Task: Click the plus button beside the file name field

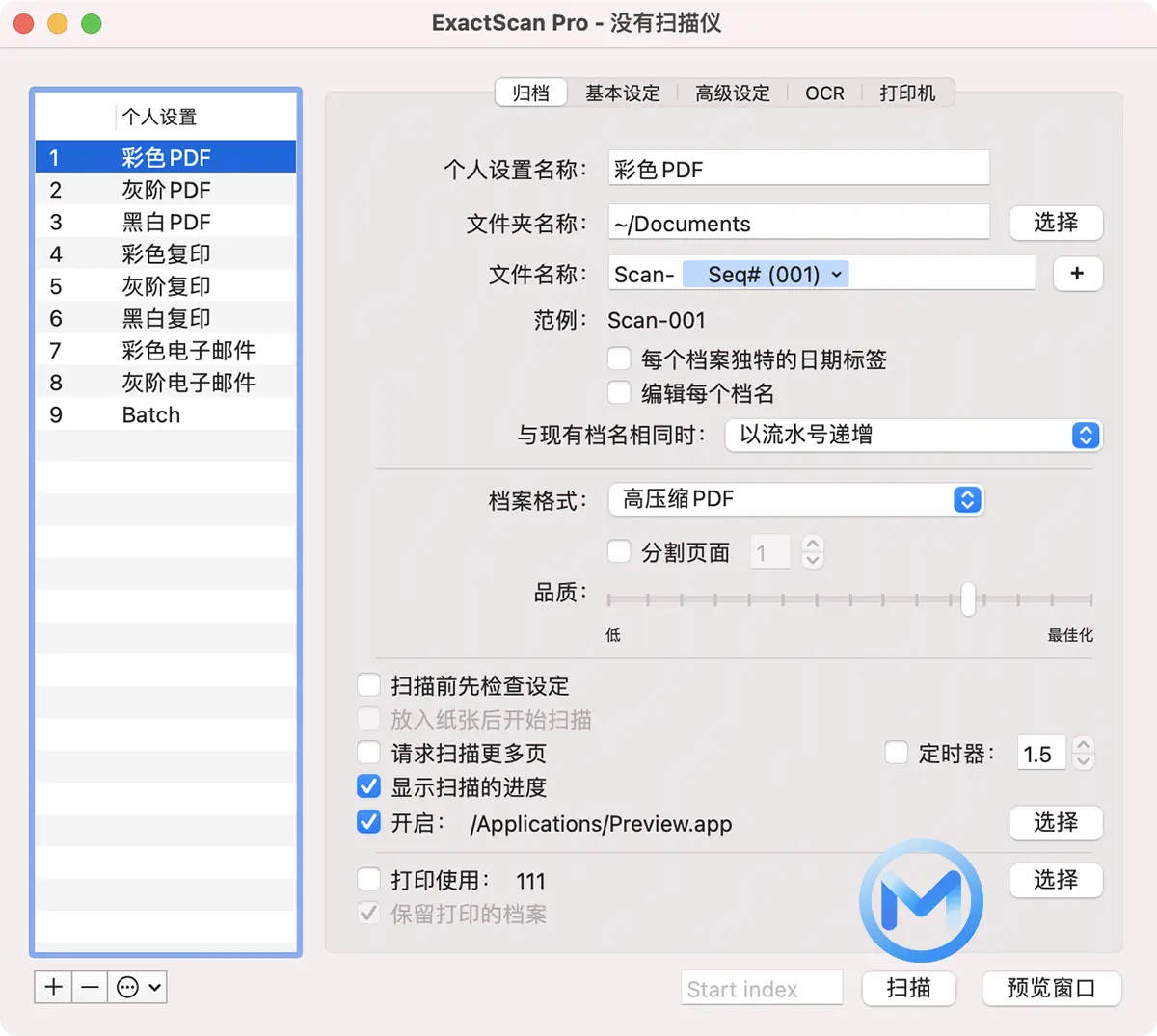Action: pyautogui.click(x=1077, y=274)
